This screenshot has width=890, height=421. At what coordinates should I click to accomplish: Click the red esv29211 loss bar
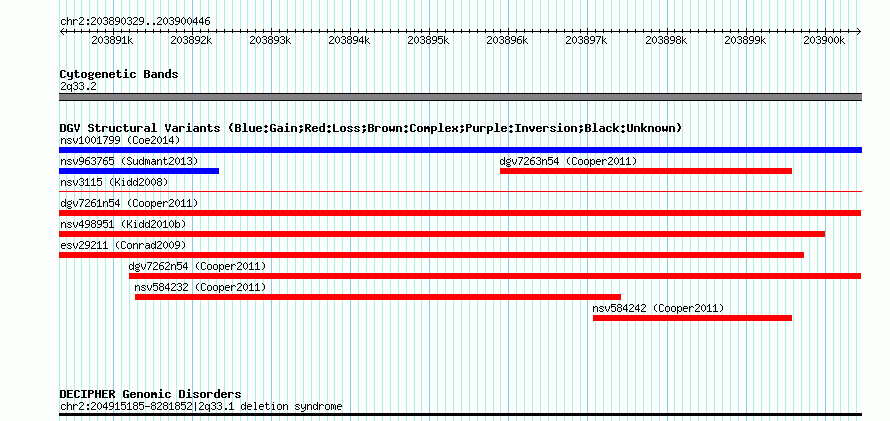coord(431,255)
